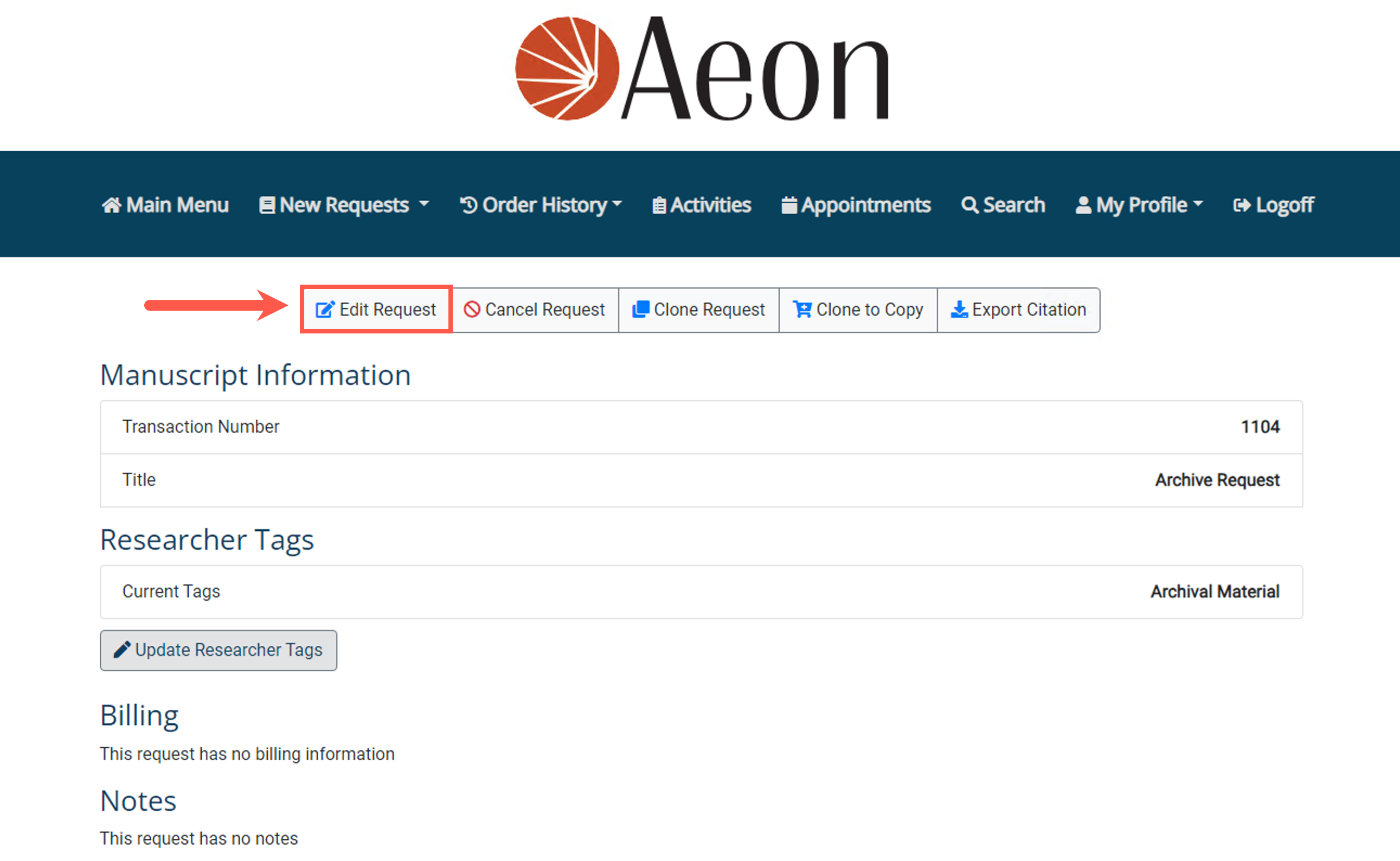Go to Main Menu
Screen dimensions: 1400x861
177,205
